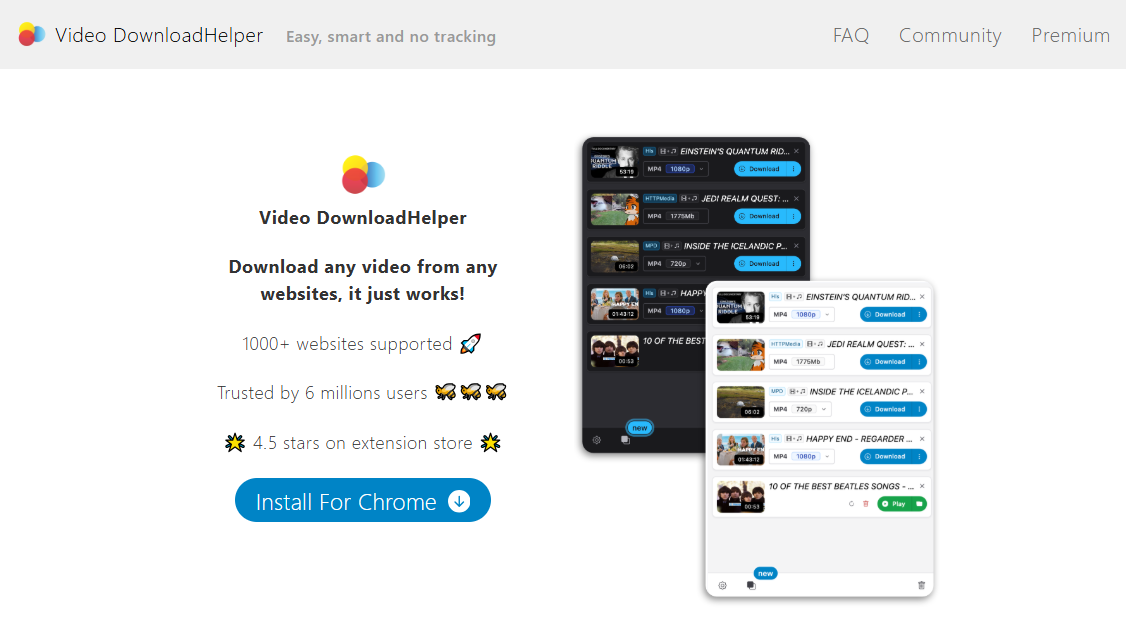Click the Video DownloadHelper logo in the header
Screen dimensions: 1126x624
(x=32, y=34)
